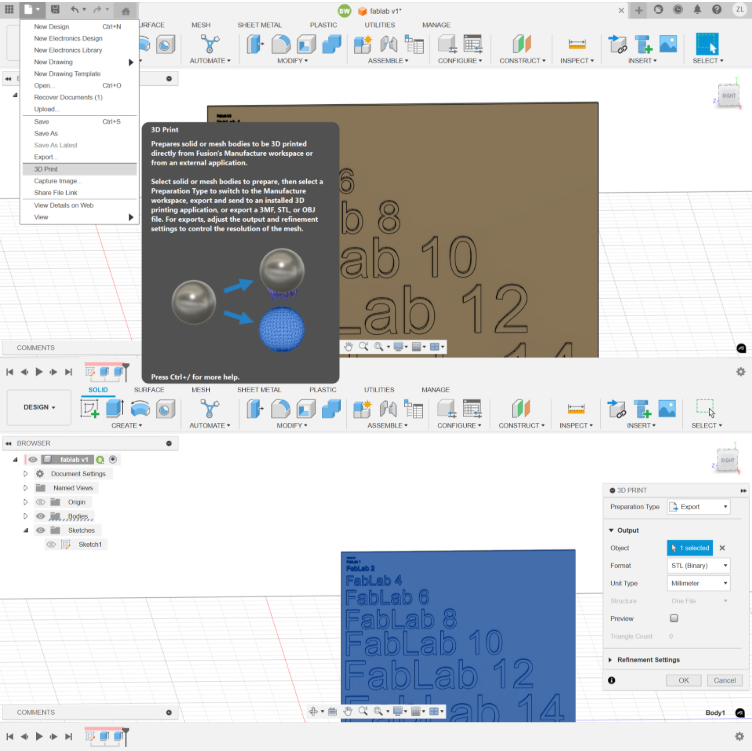Toggle visibility eye of Origin folder

coord(40,502)
